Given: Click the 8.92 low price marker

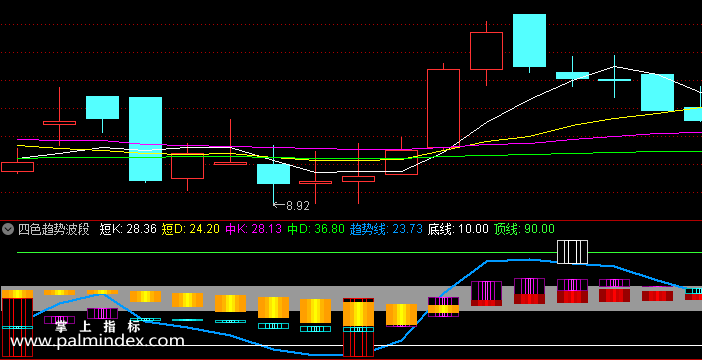Looking at the screenshot, I should click(291, 206).
